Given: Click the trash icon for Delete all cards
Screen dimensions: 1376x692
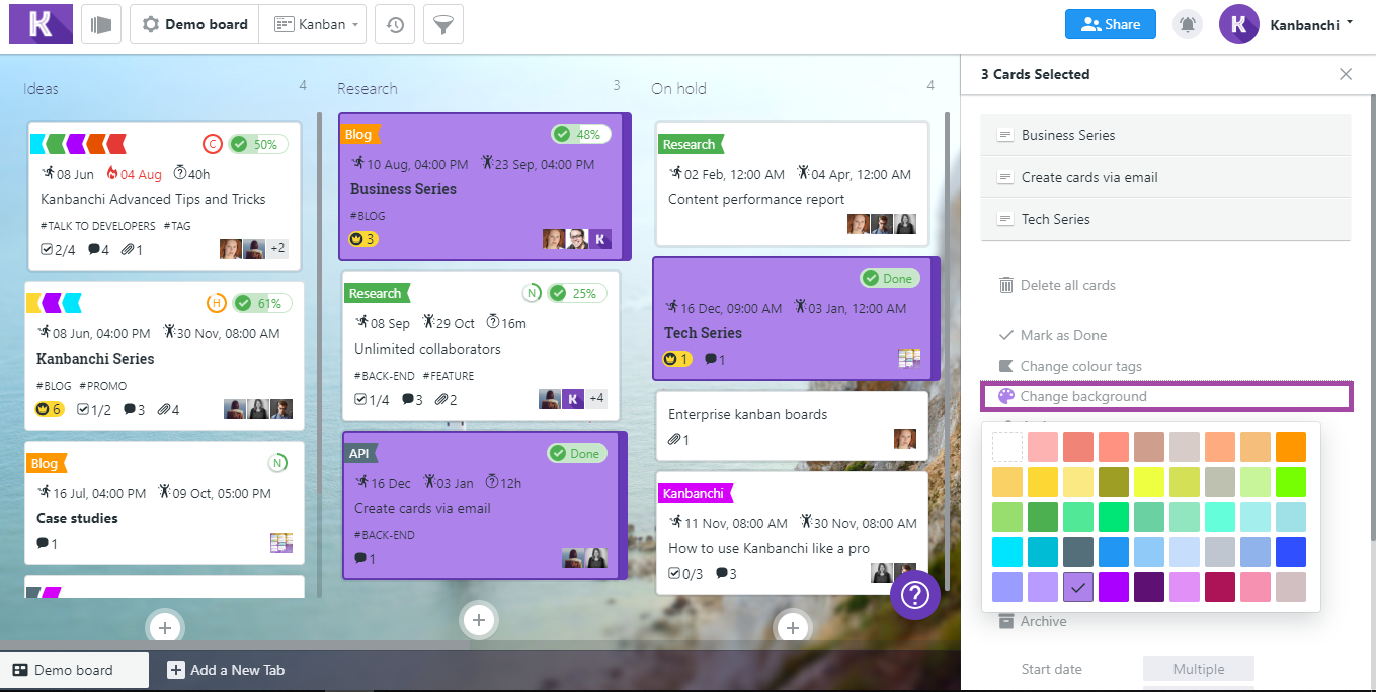Looking at the screenshot, I should click(x=1006, y=285).
